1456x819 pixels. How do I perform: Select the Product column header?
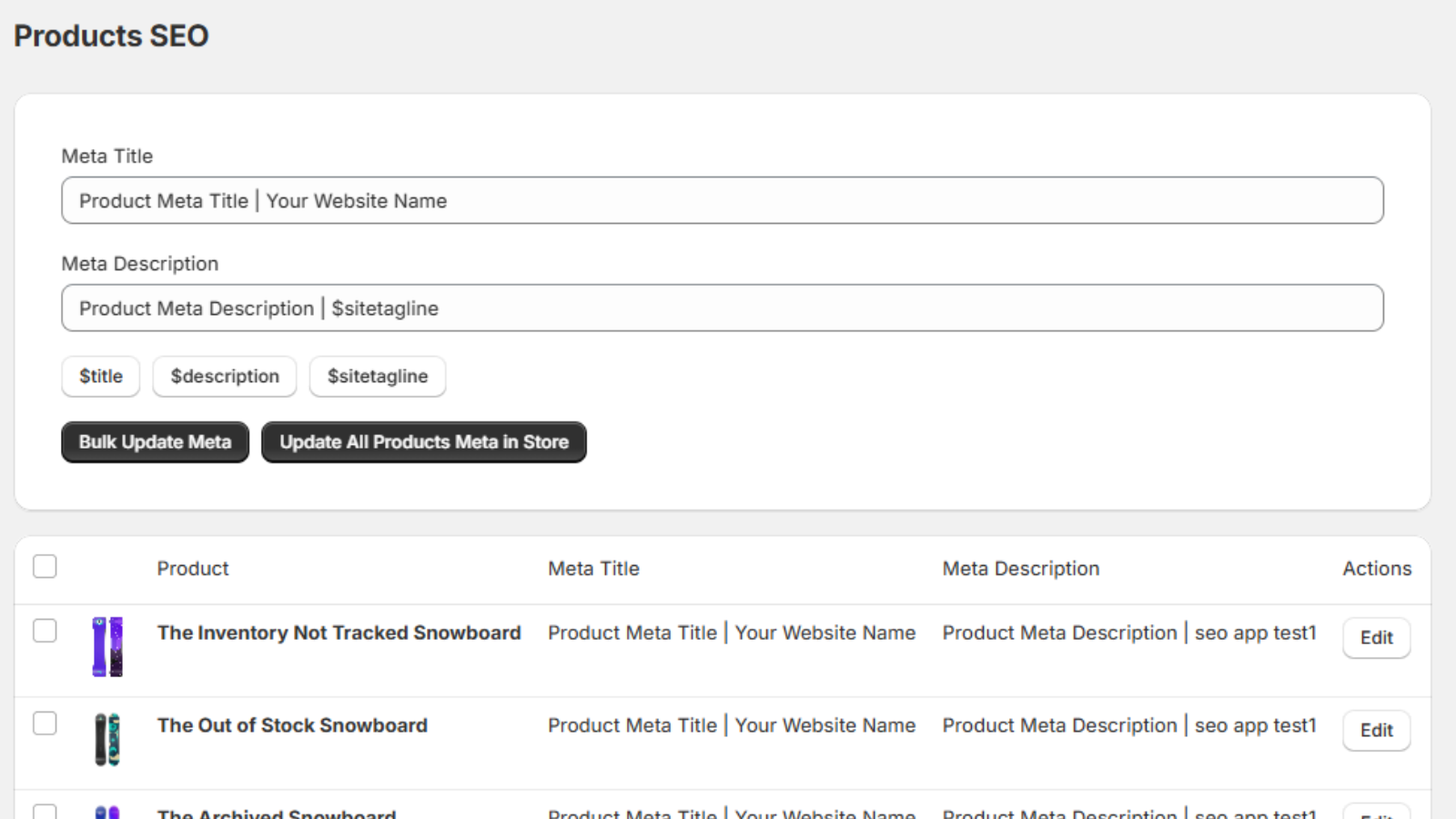click(192, 568)
